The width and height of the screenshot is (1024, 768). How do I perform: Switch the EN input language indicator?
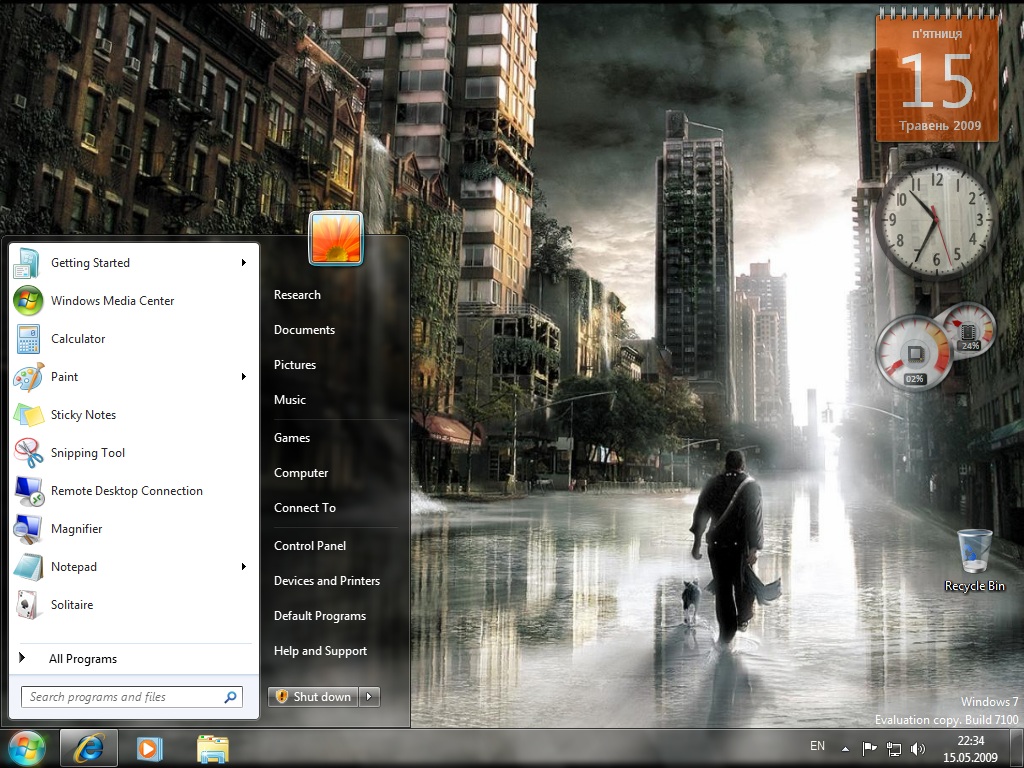coord(817,746)
